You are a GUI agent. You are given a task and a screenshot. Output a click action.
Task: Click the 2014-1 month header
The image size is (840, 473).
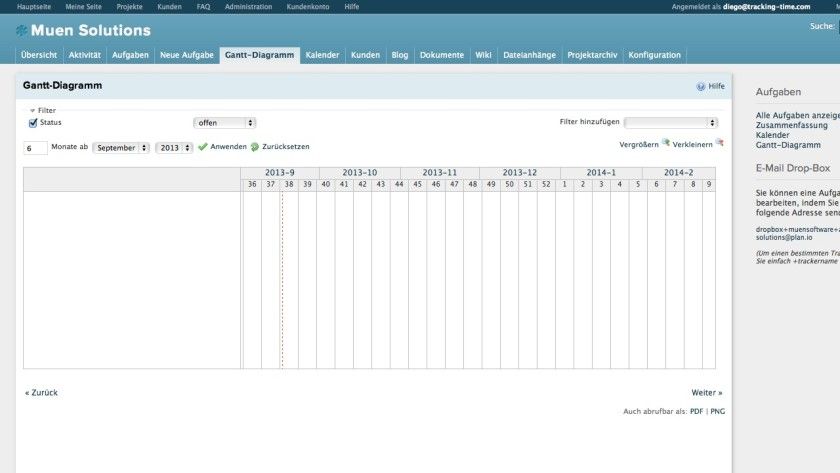(x=601, y=173)
